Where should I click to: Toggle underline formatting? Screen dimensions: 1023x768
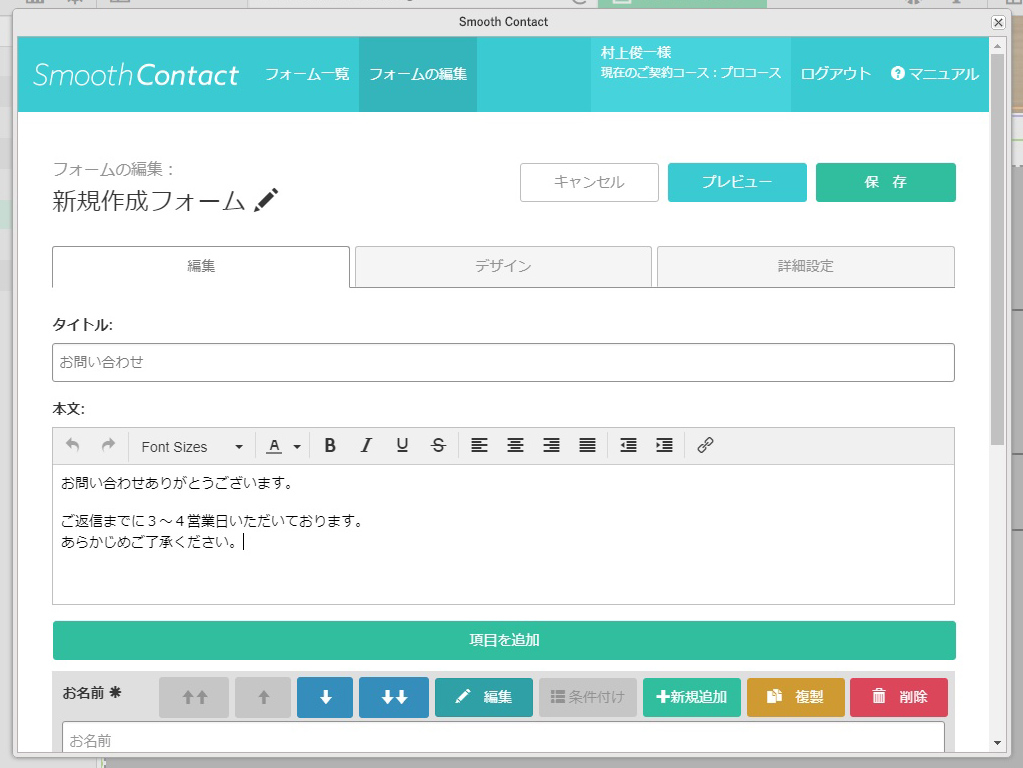[x=402, y=445]
